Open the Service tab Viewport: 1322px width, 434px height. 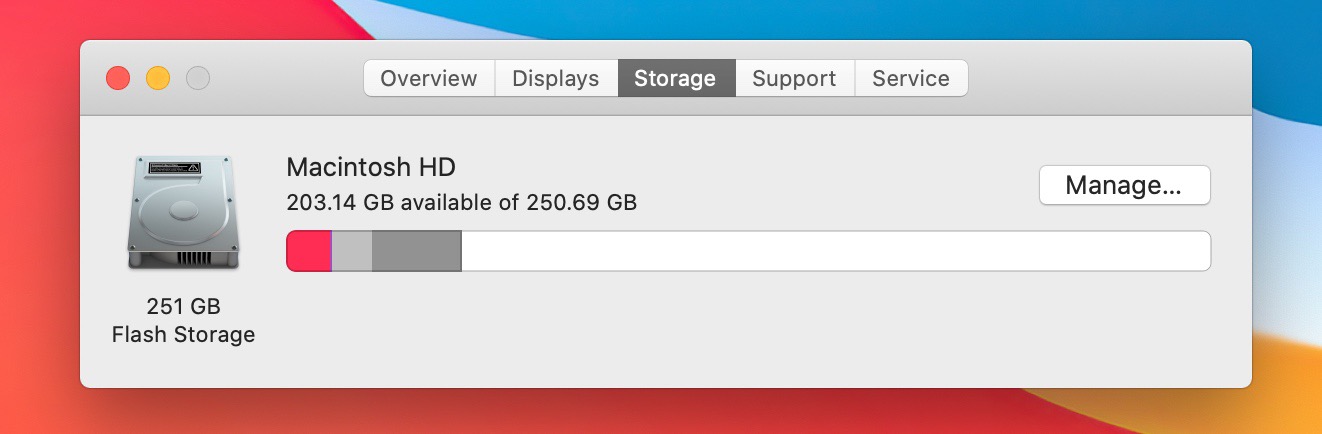[x=911, y=78]
